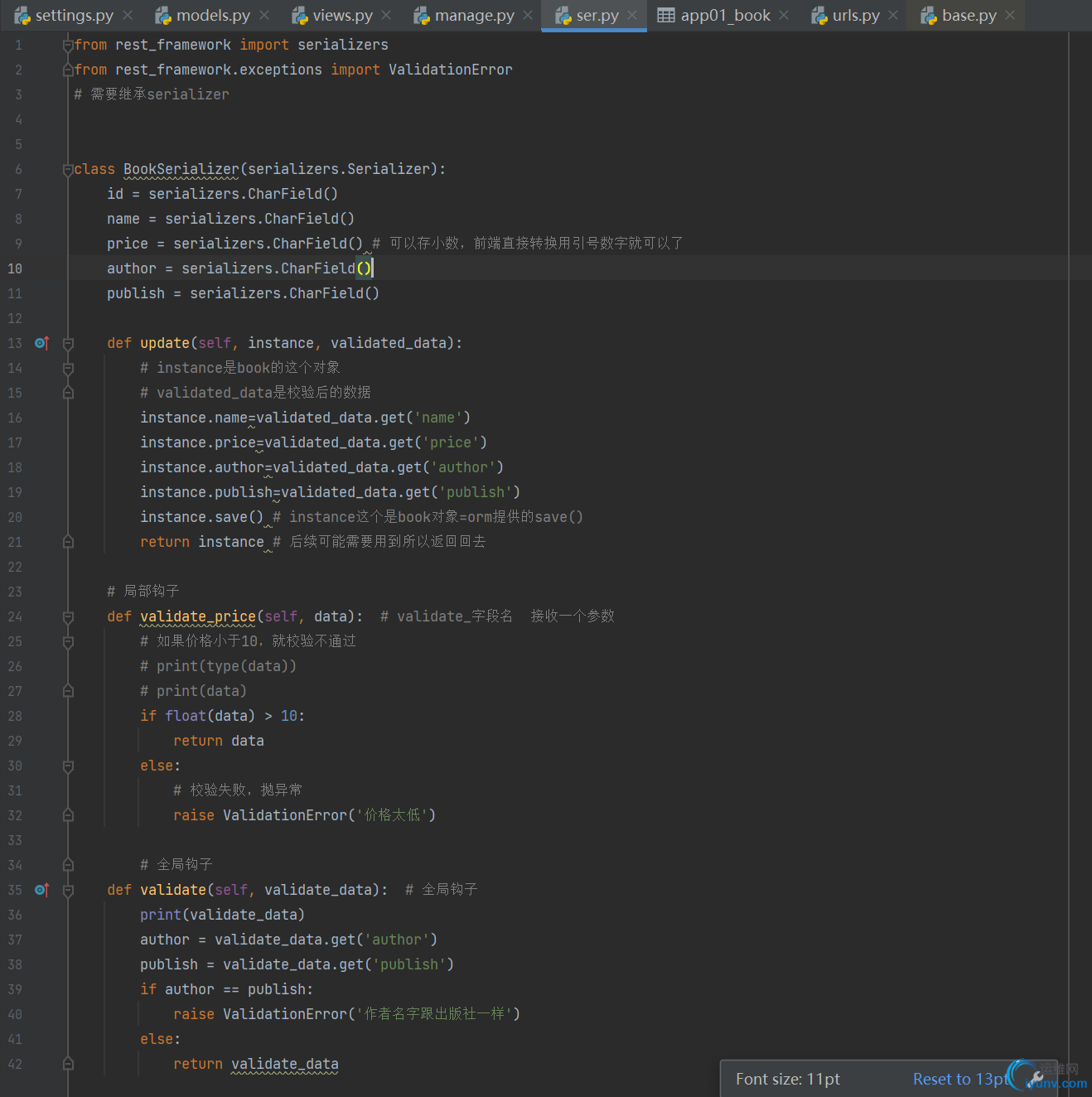Open the app01_book database table tab
The height and width of the screenshot is (1097, 1092).
(724, 15)
